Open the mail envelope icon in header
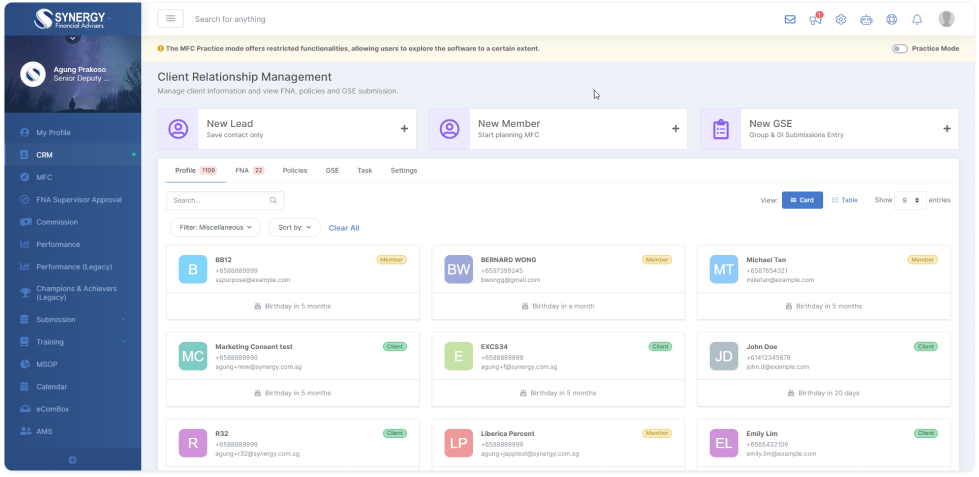 790,19
